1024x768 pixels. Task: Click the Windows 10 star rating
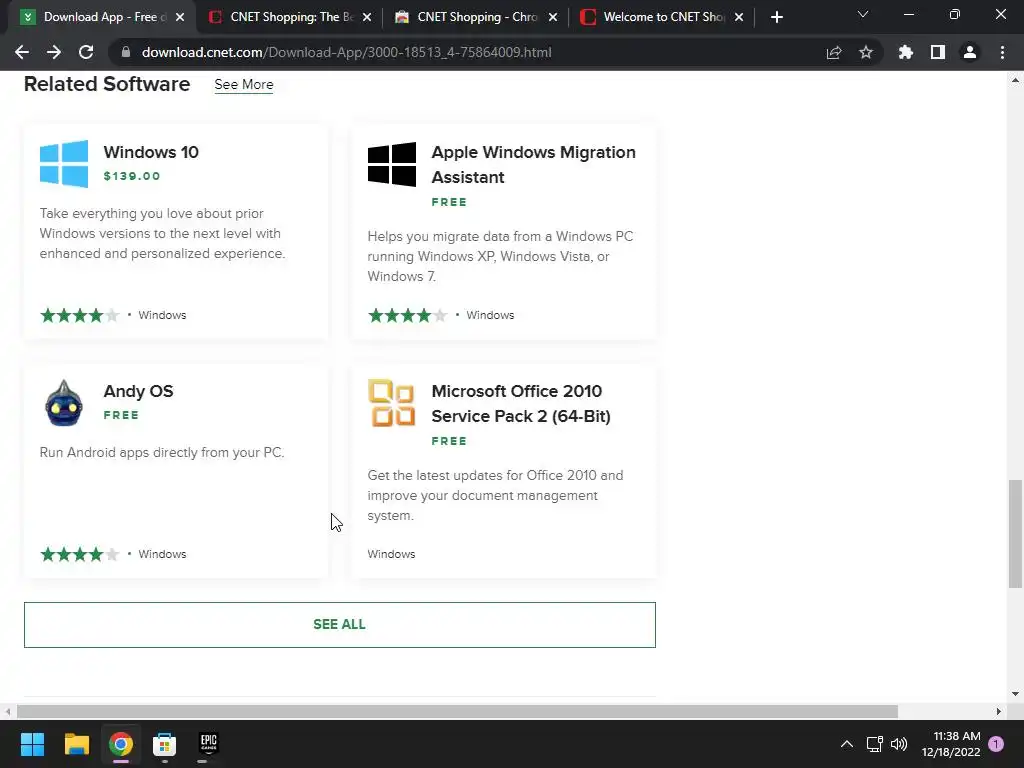(x=80, y=315)
